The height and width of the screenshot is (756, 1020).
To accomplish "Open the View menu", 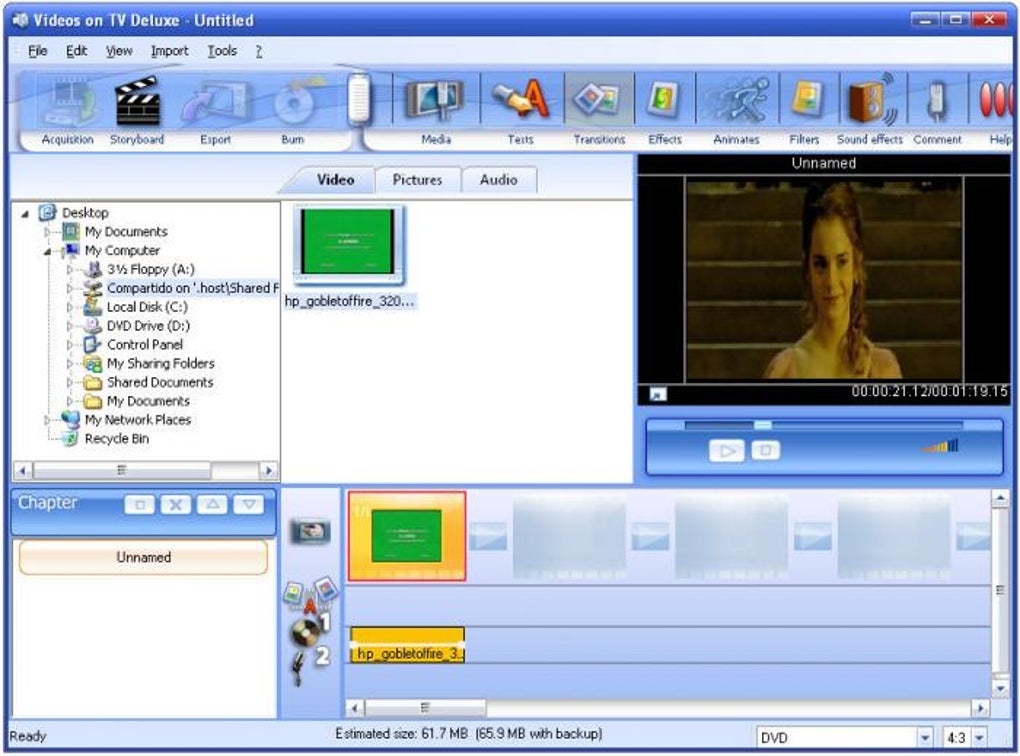I will [119, 51].
